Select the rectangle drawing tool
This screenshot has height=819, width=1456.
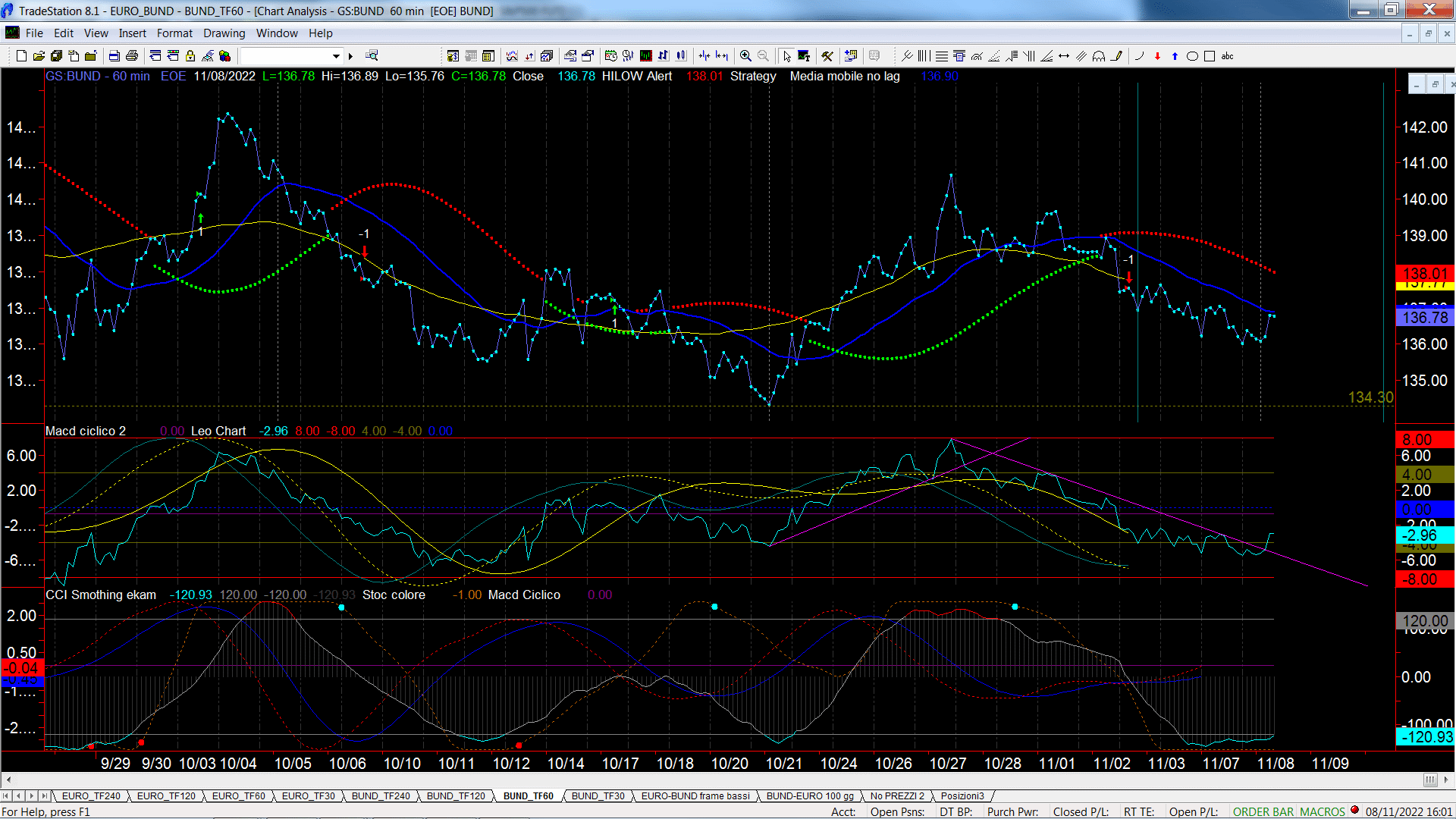[1210, 55]
